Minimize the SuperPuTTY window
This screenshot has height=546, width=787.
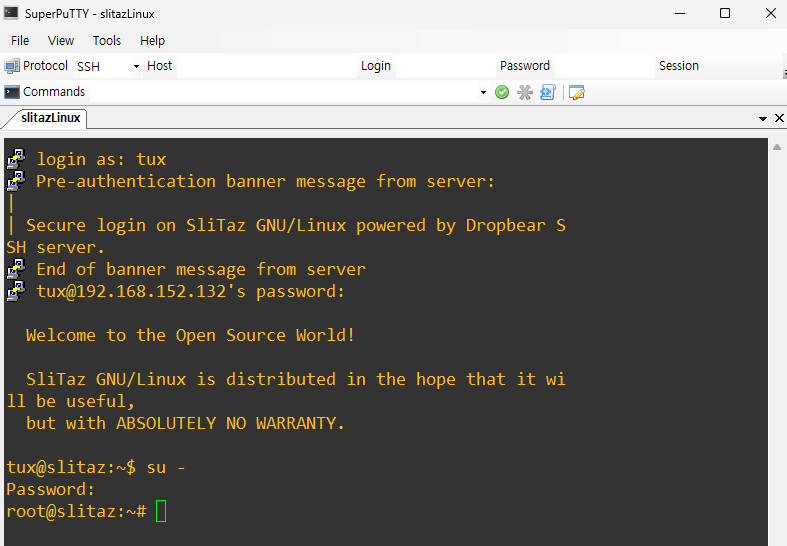[x=680, y=13]
